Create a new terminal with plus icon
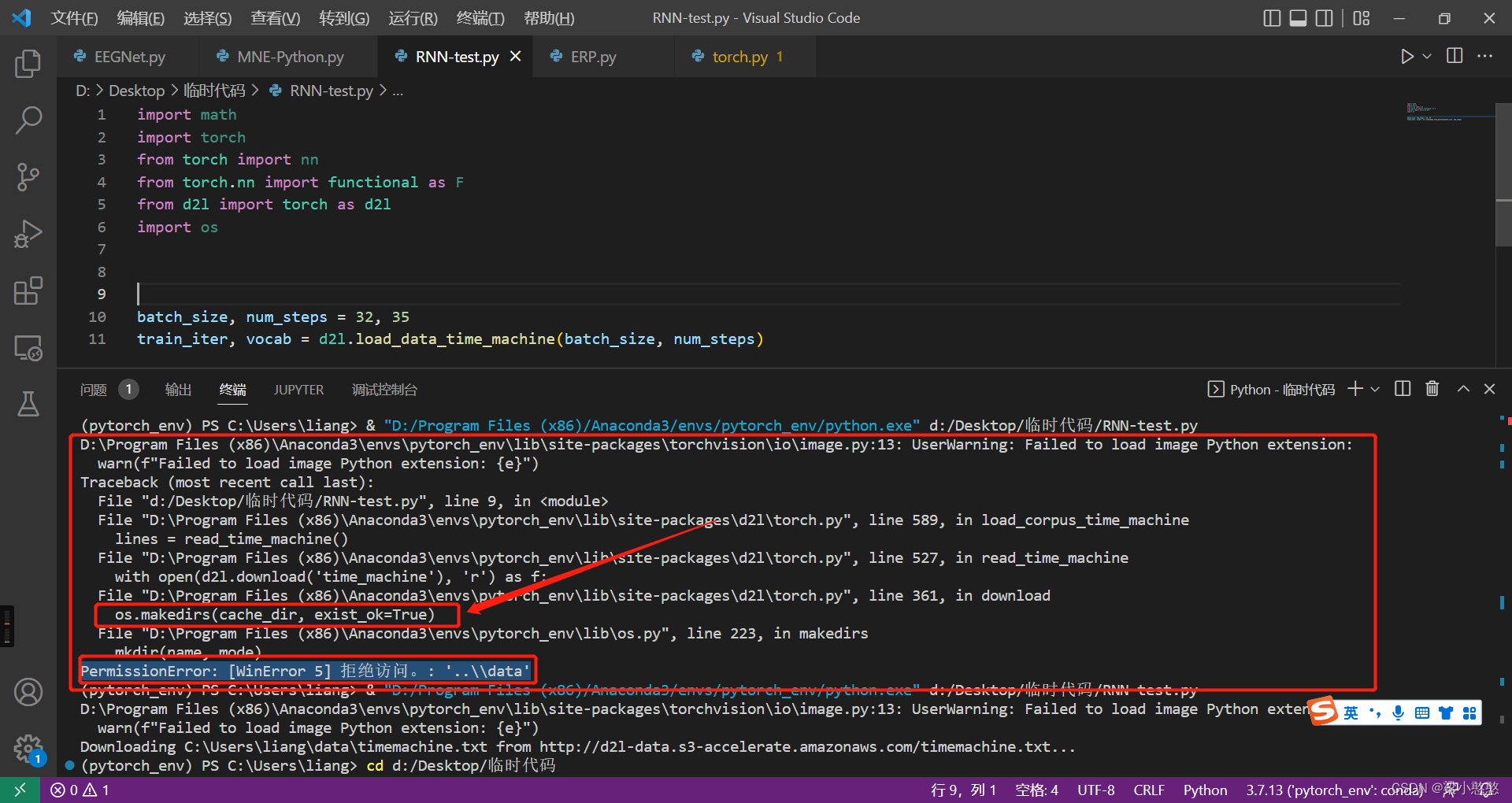Screen dimensions: 1512x803 (x=1355, y=388)
